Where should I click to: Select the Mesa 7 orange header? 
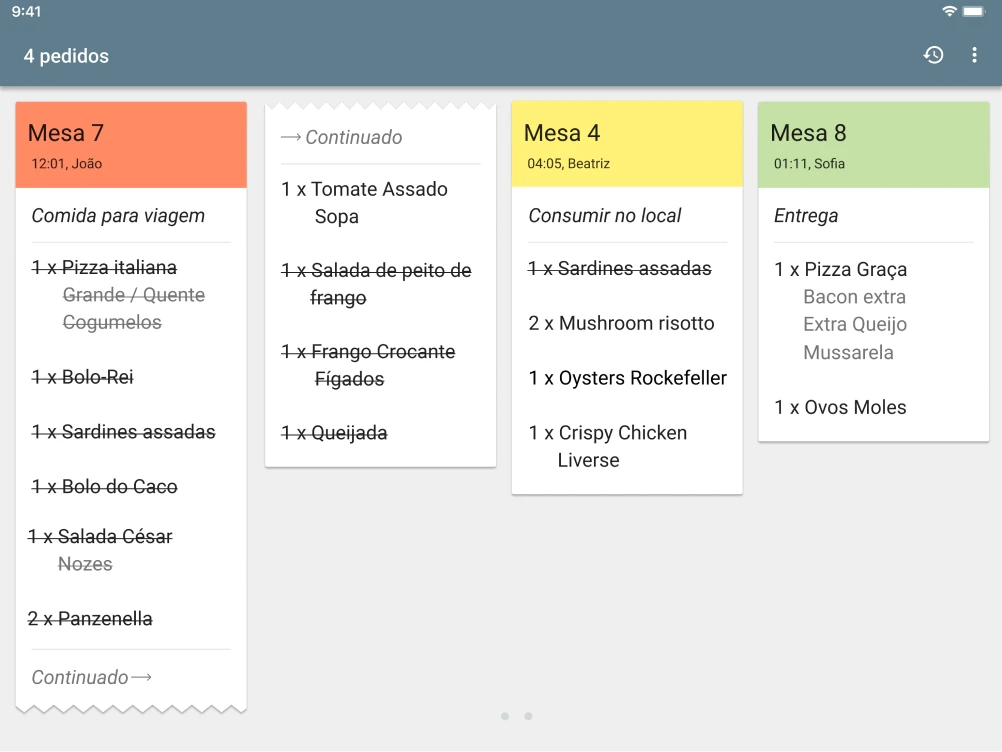tap(131, 145)
